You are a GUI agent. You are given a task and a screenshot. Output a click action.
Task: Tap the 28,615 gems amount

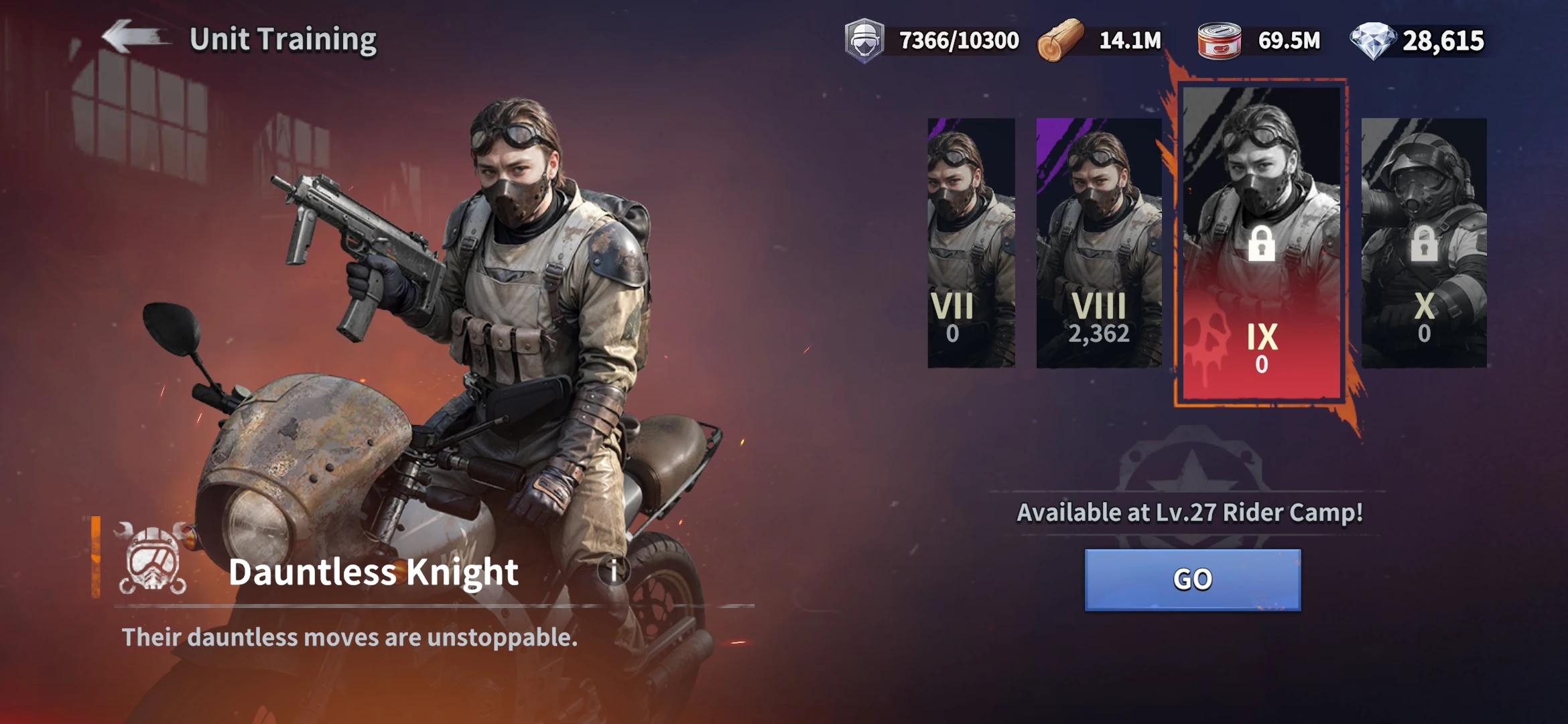click(1443, 42)
